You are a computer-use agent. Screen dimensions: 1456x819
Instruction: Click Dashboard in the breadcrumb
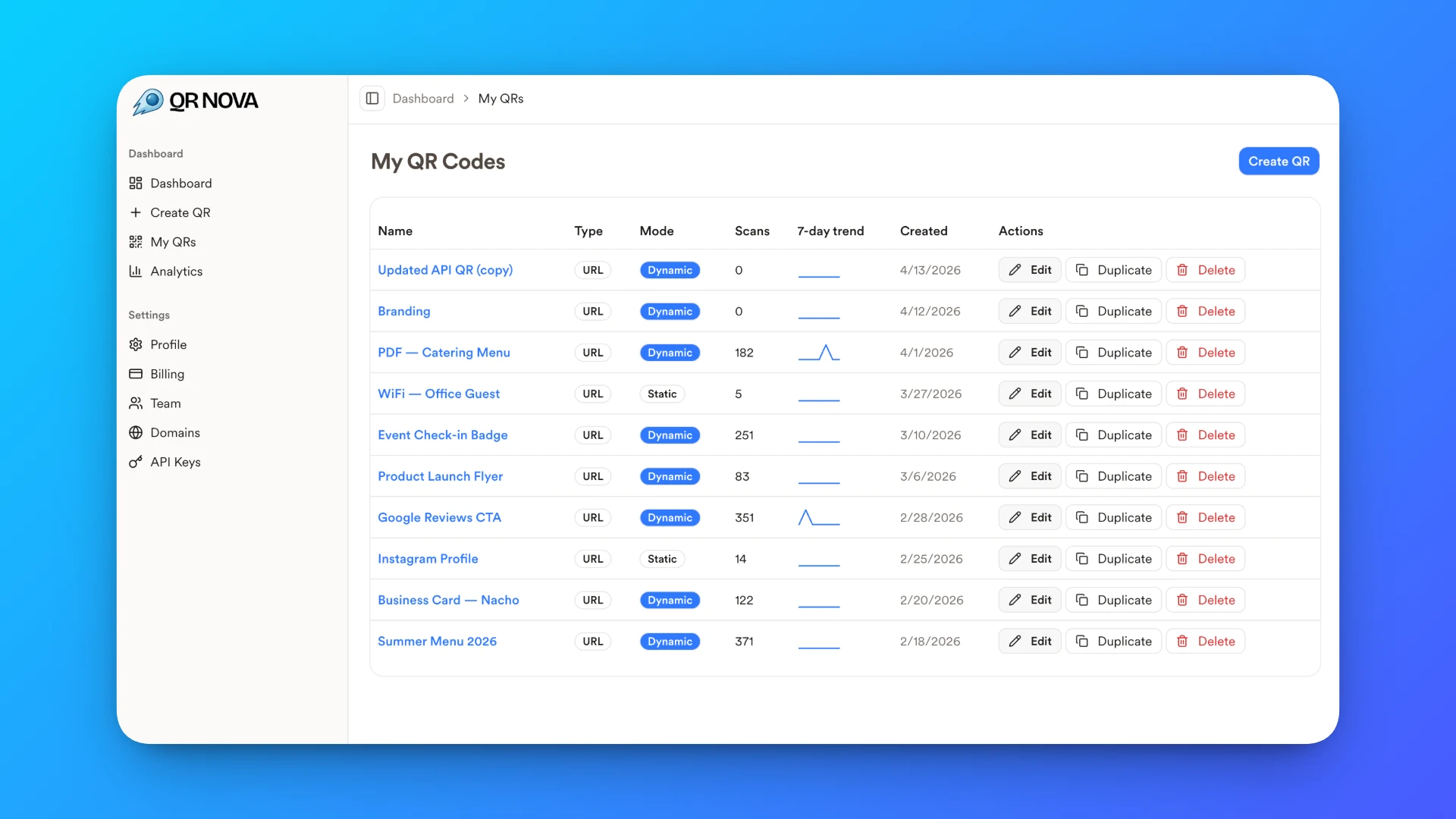[423, 99]
